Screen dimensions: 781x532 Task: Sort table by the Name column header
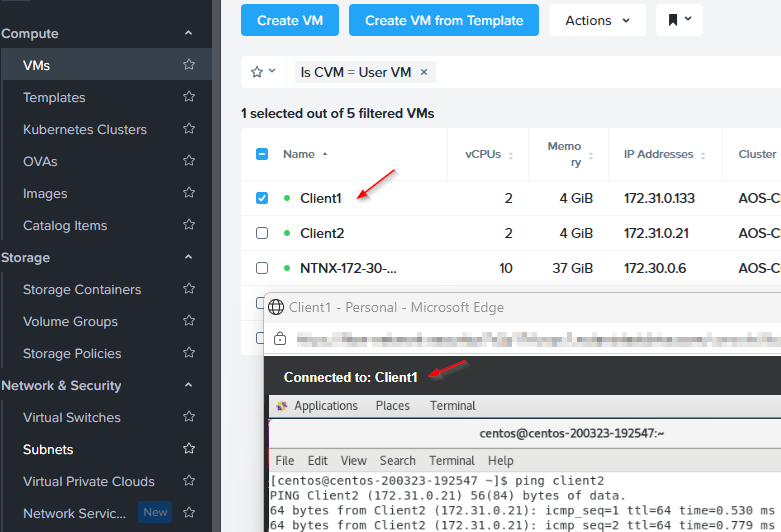pyautogui.click(x=299, y=154)
